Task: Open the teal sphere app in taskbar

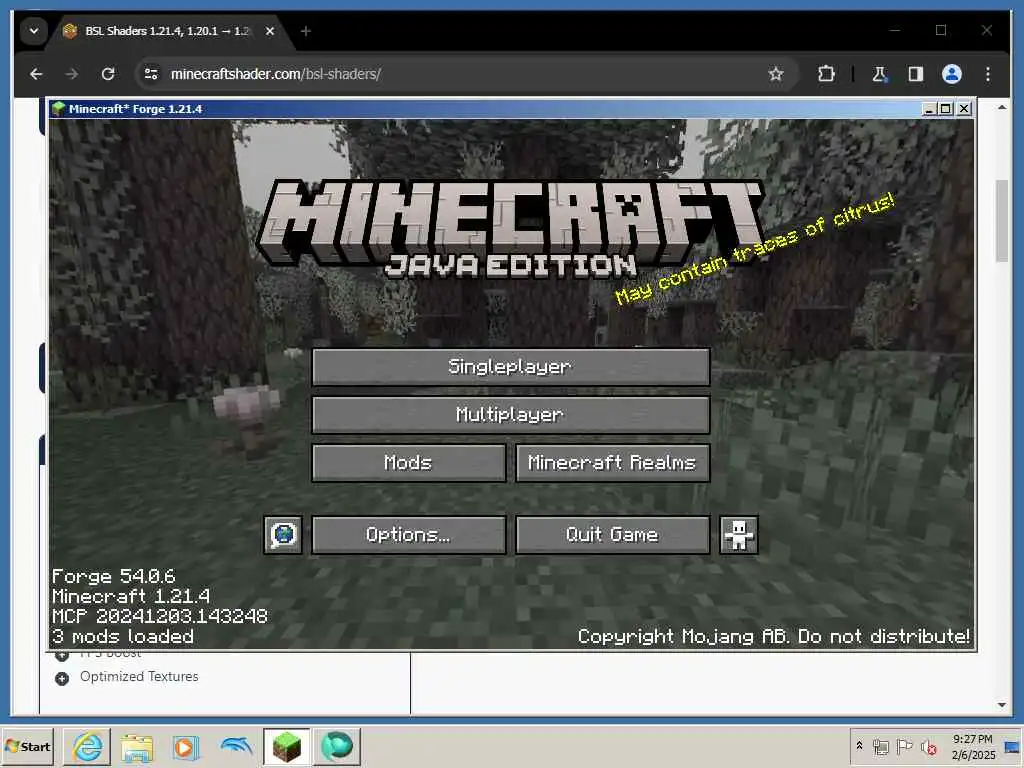Action: click(x=337, y=746)
